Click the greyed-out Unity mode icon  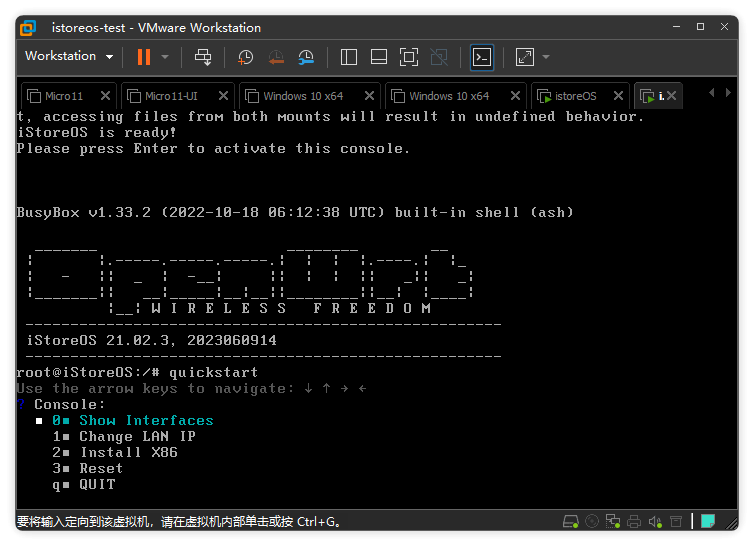click(x=439, y=57)
